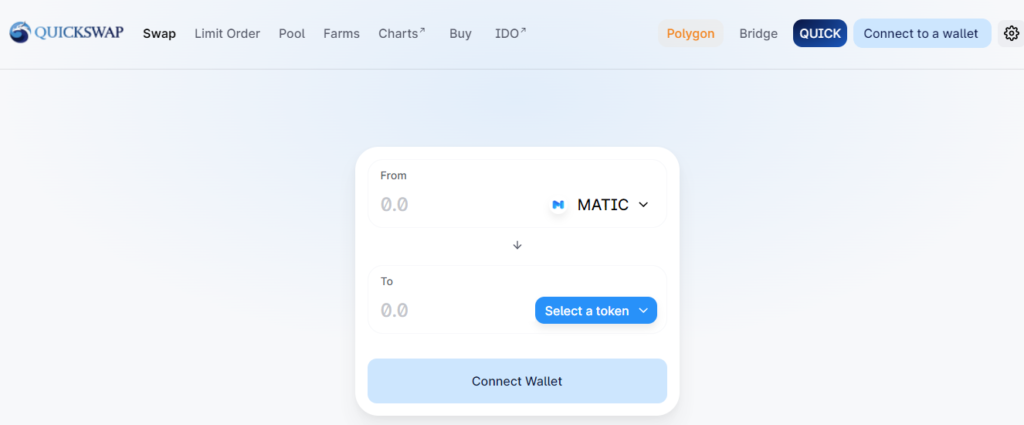Click the QUICK token button
Viewport: 1024px width, 425px height.
point(820,33)
